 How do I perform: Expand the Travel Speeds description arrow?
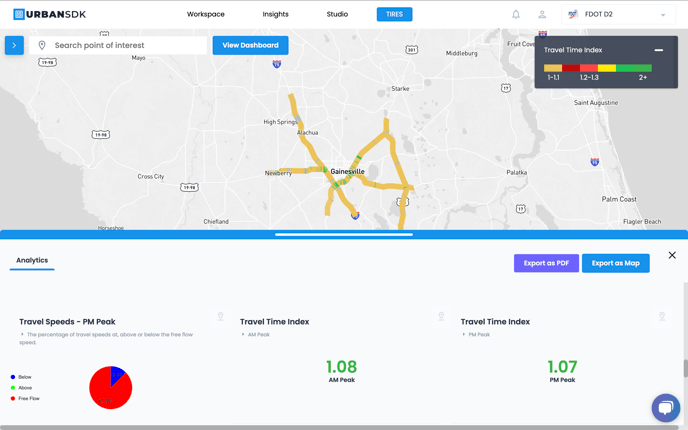(x=22, y=334)
